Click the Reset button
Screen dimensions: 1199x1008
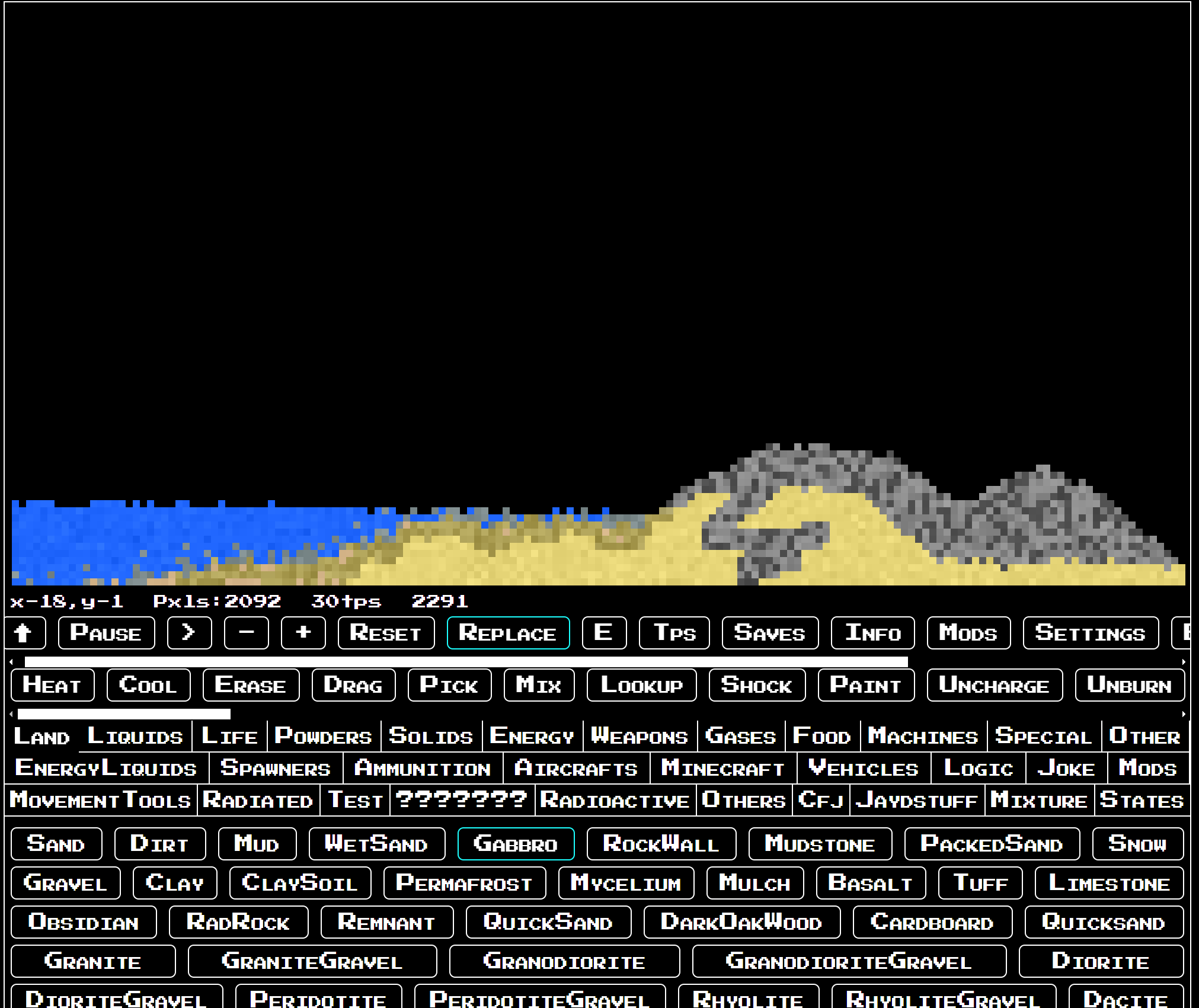[x=386, y=633]
